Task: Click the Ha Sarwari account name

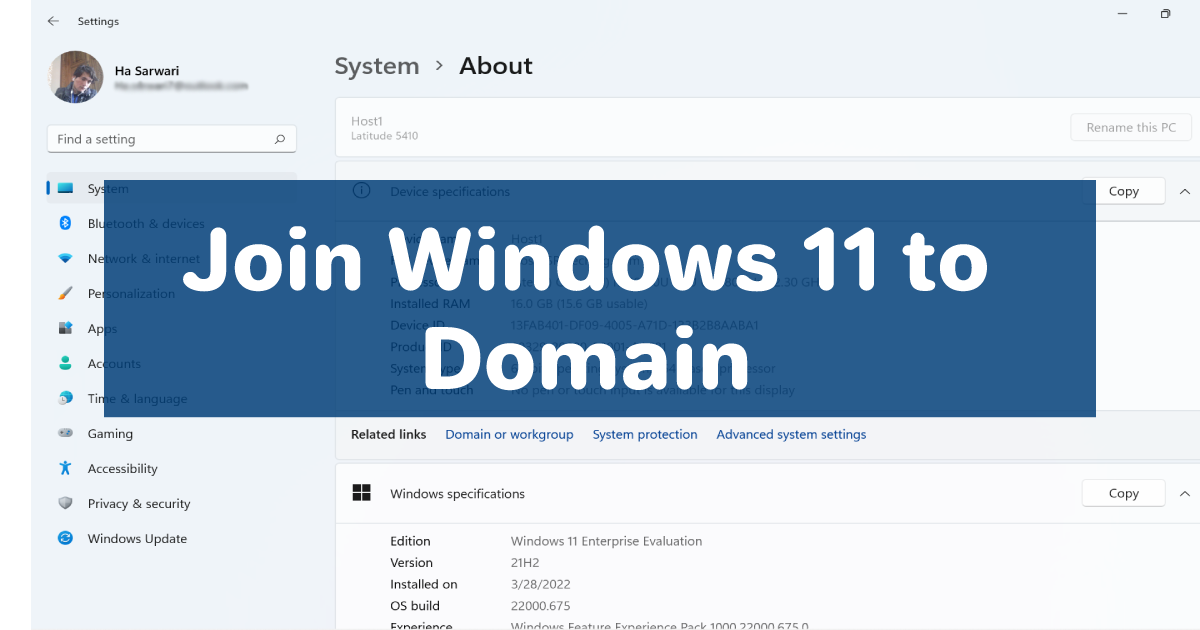Action: click(x=147, y=71)
